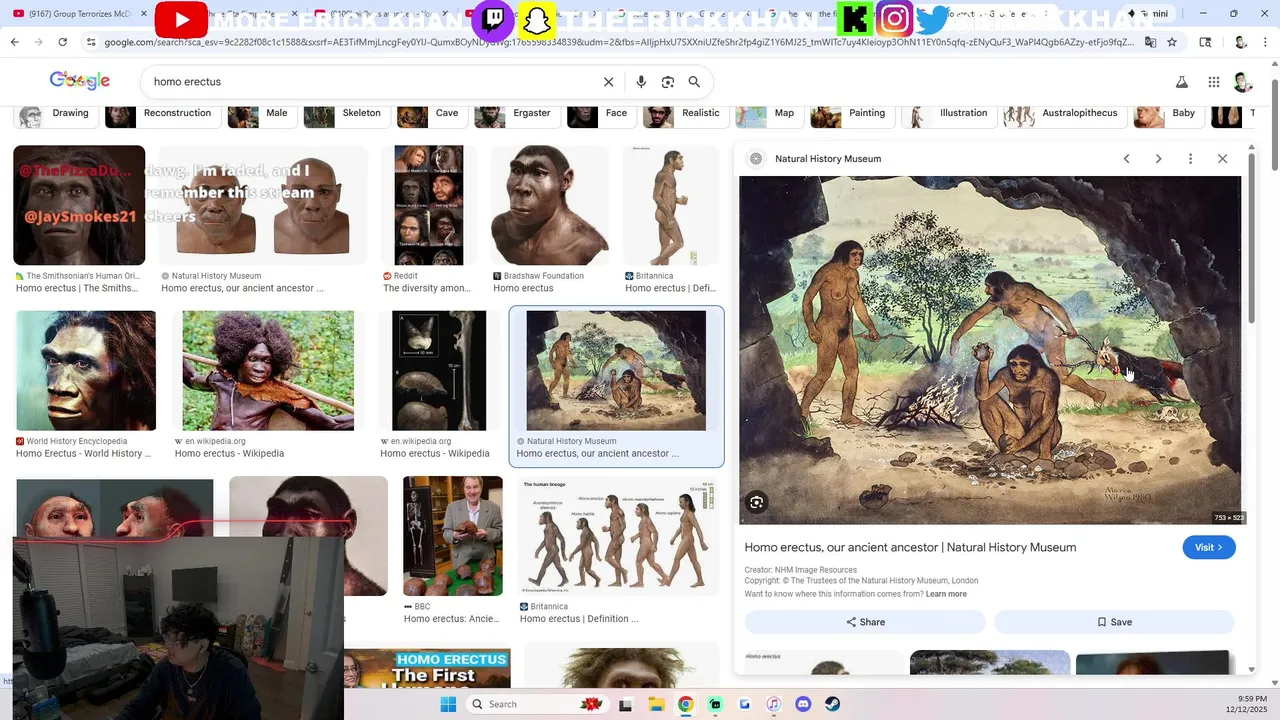The height and width of the screenshot is (720, 1280).
Task: Open Steam from taskbar
Action: (x=832, y=704)
